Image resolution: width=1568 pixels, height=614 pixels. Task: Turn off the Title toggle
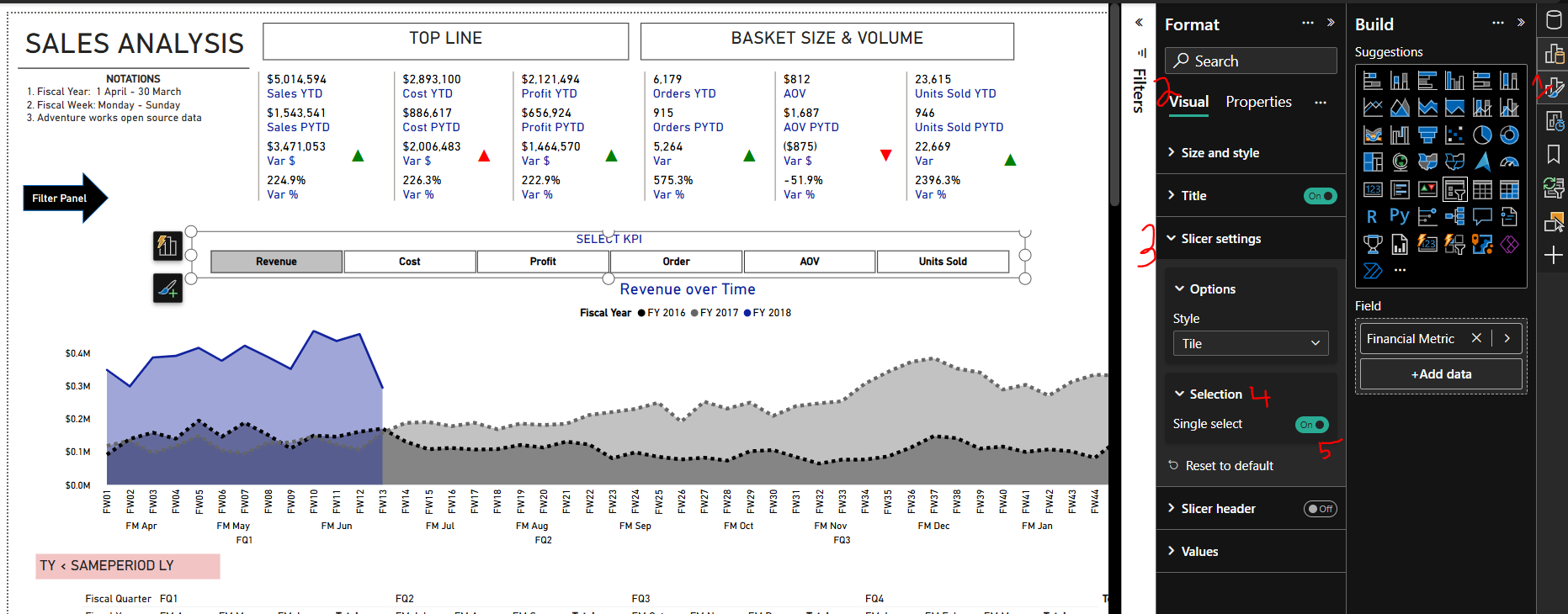click(x=1320, y=196)
